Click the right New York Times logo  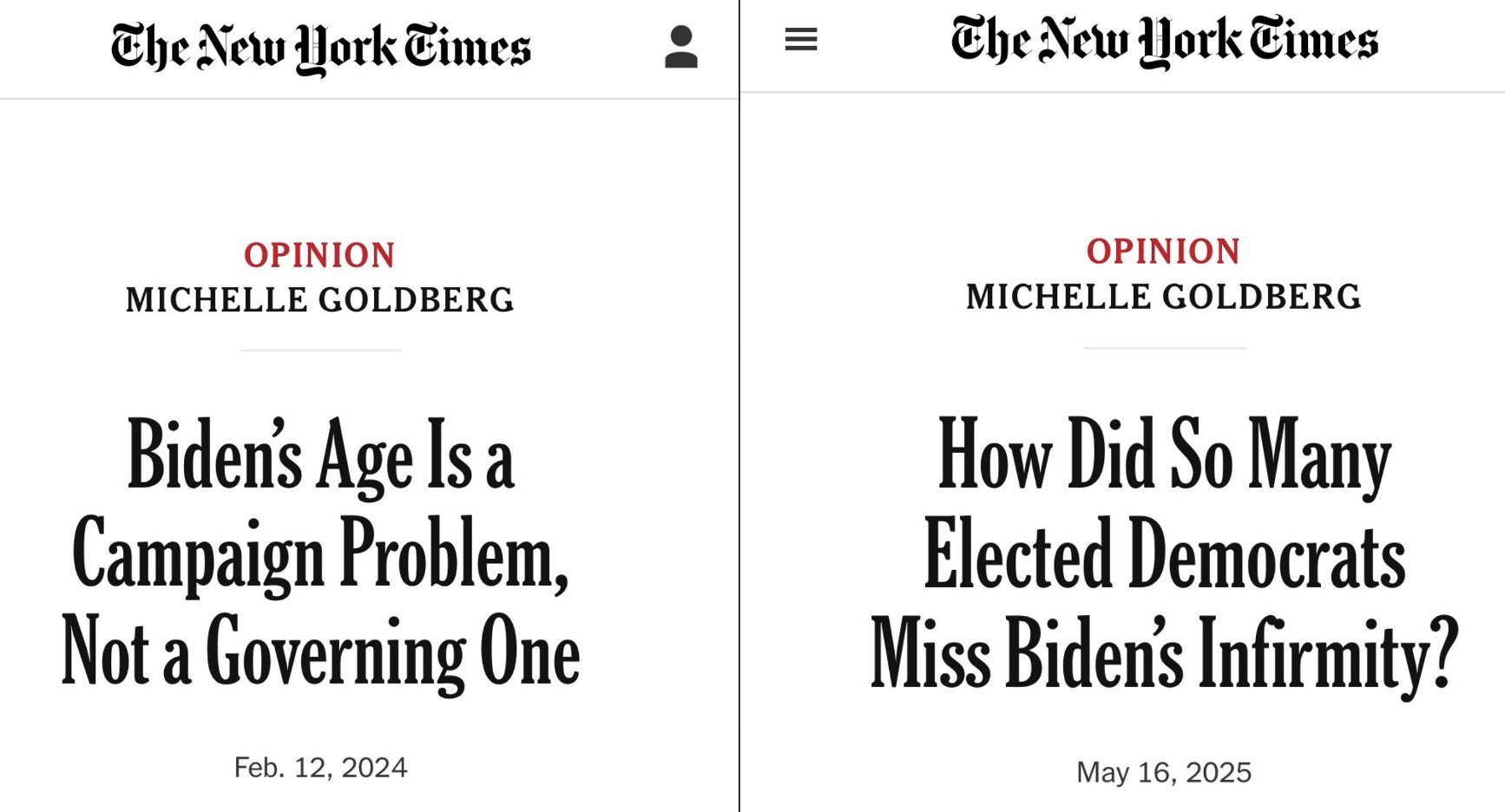tap(1164, 42)
